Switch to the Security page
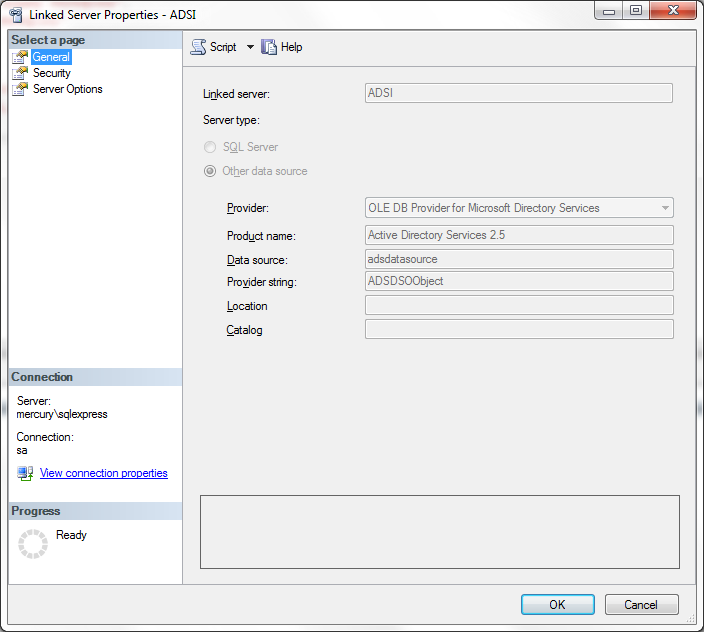Viewport: 704px width, 632px height. tap(52, 73)
